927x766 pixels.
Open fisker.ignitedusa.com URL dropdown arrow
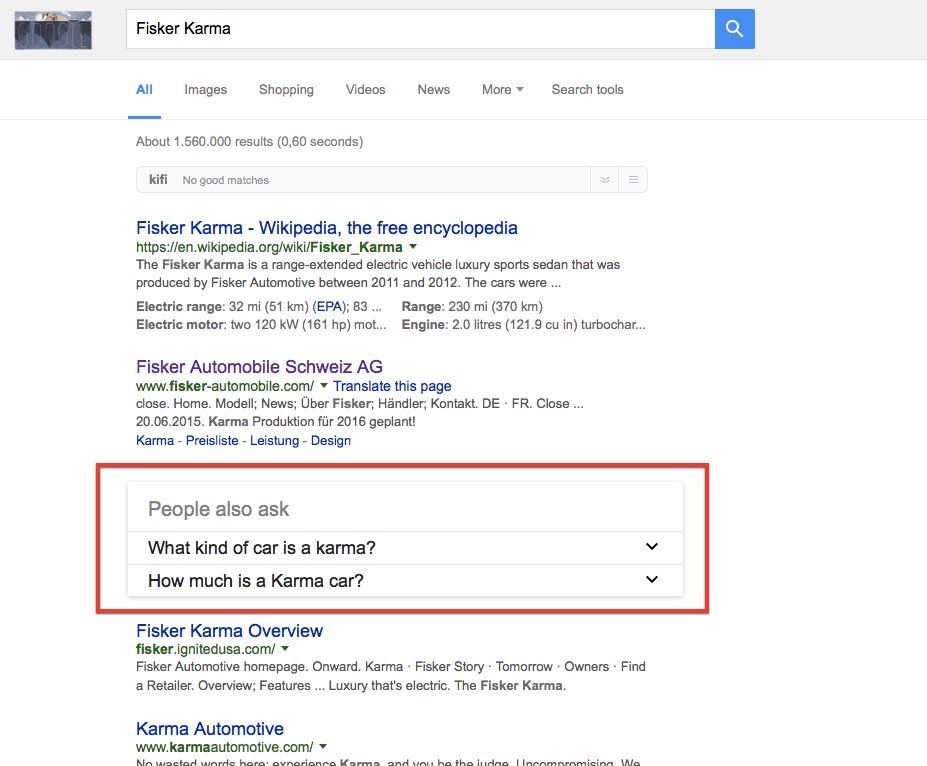click(x=285, y=649)
